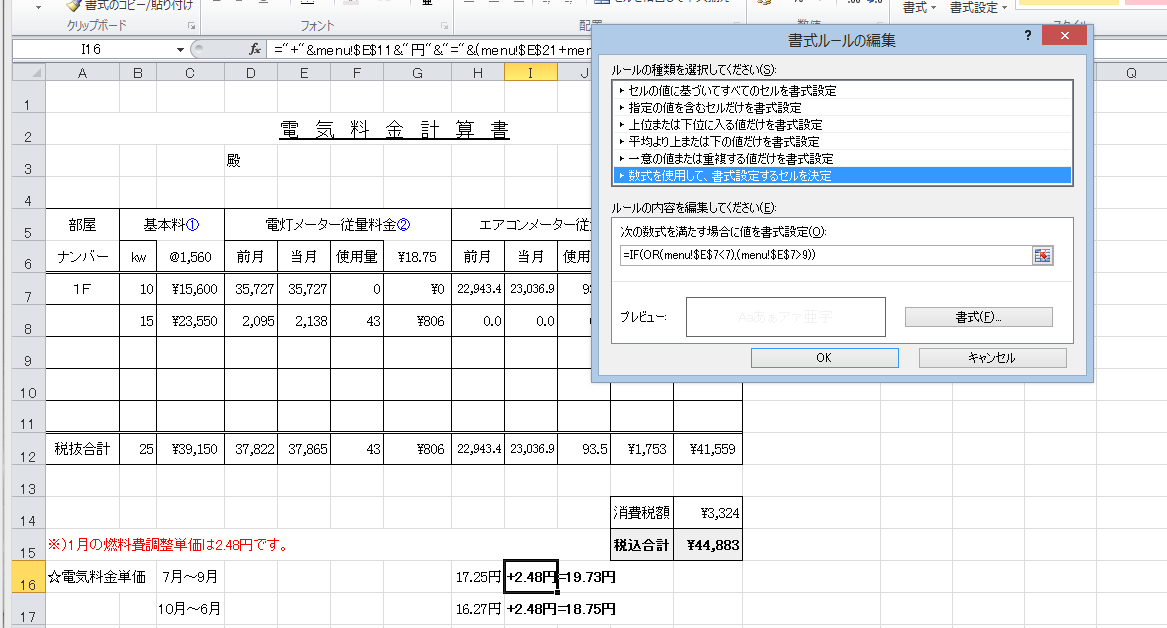
Task: Select rule type セルの値に基づいてすべてのセルを書式設定
Action: (842, 91)
